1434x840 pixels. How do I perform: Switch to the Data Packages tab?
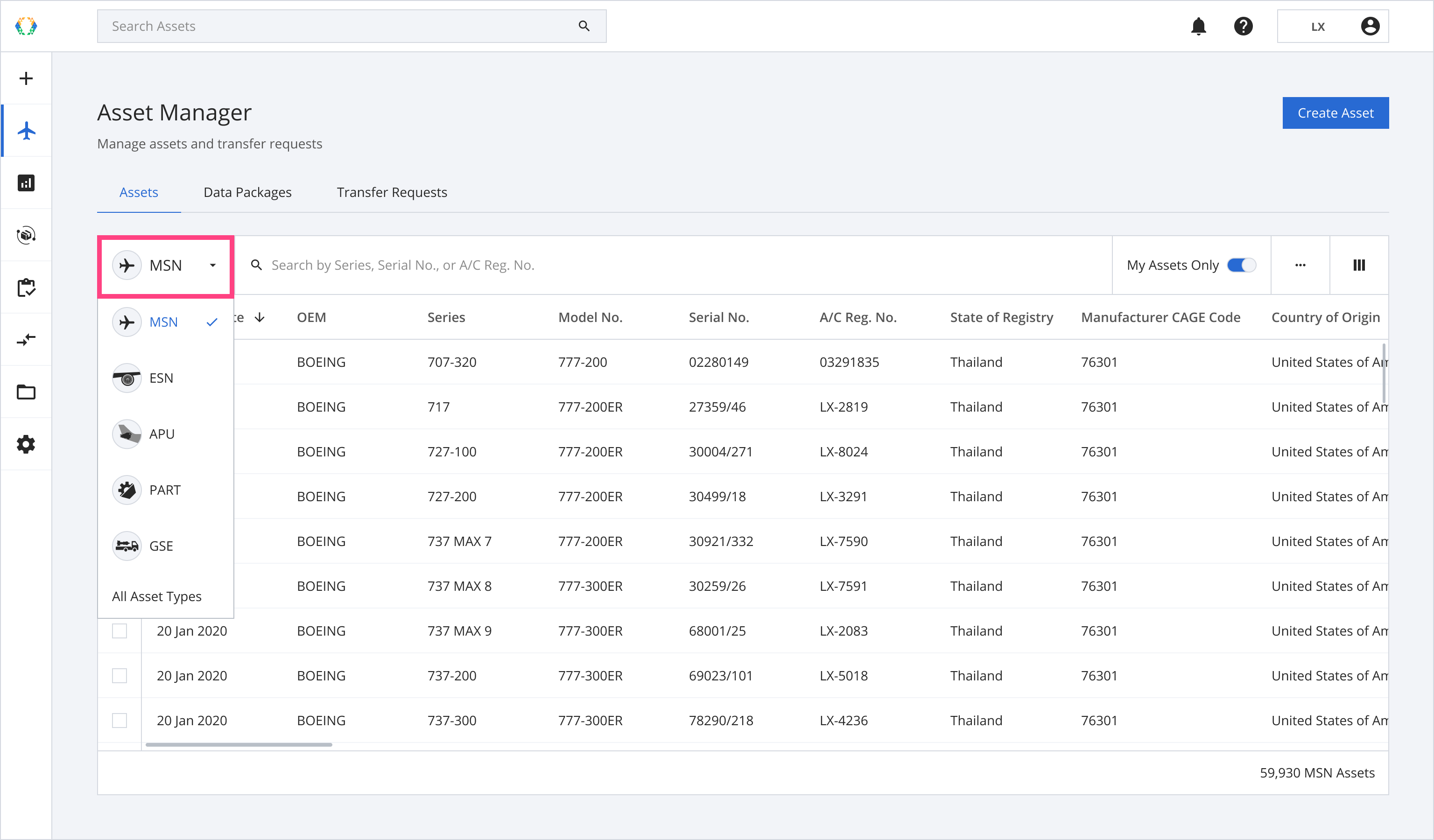(x=247, y=192)
